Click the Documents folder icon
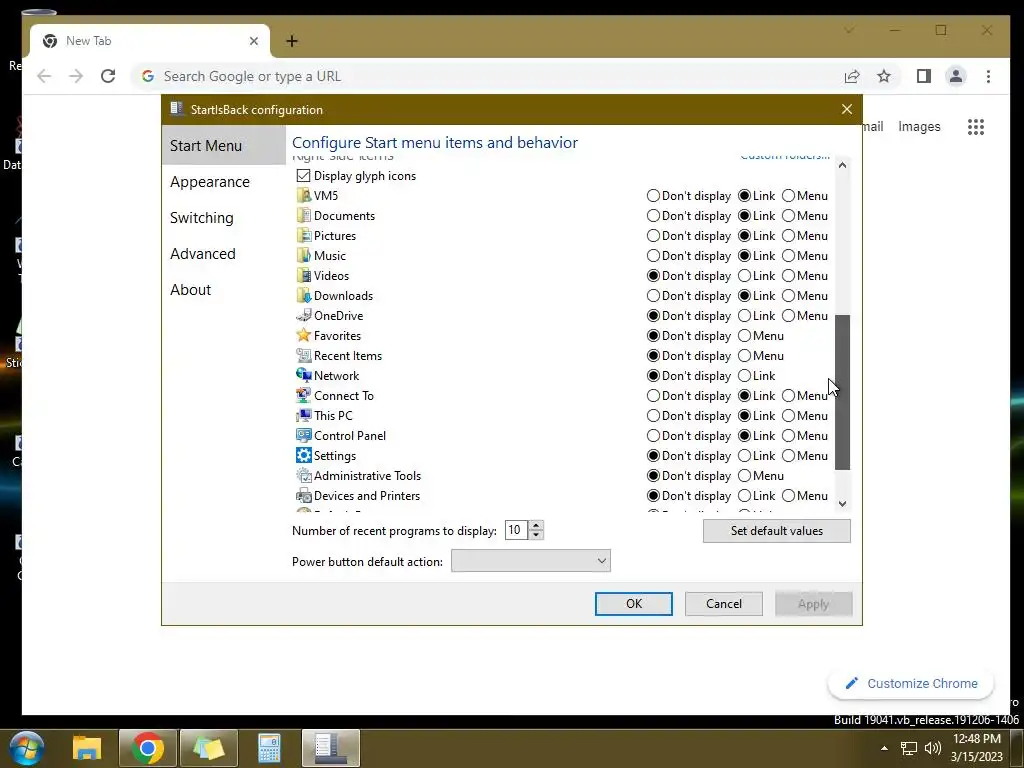This screenshot has height=768, width=1024. click(x=303, y=216)
